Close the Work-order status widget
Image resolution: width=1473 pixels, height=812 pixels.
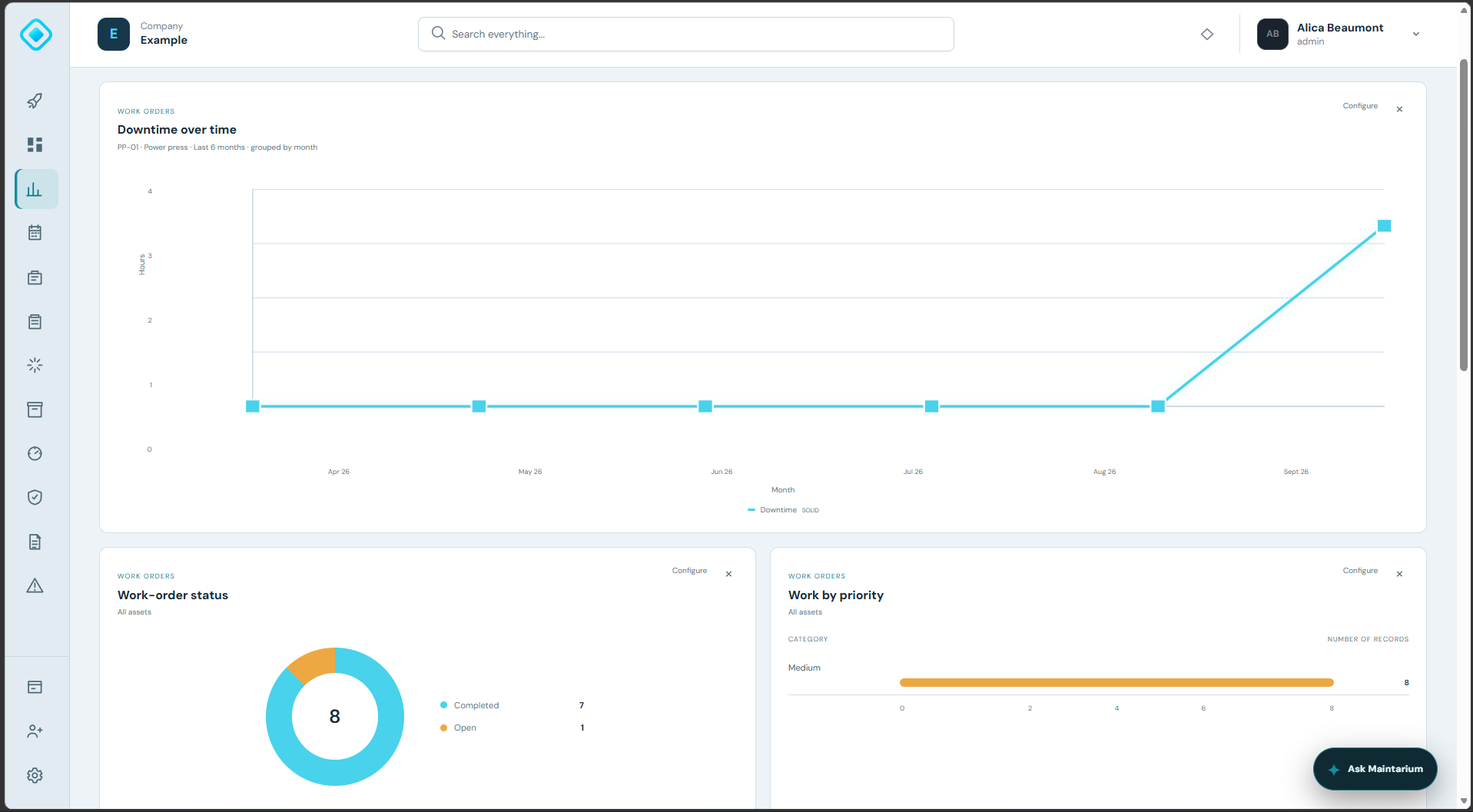[728, 574]
